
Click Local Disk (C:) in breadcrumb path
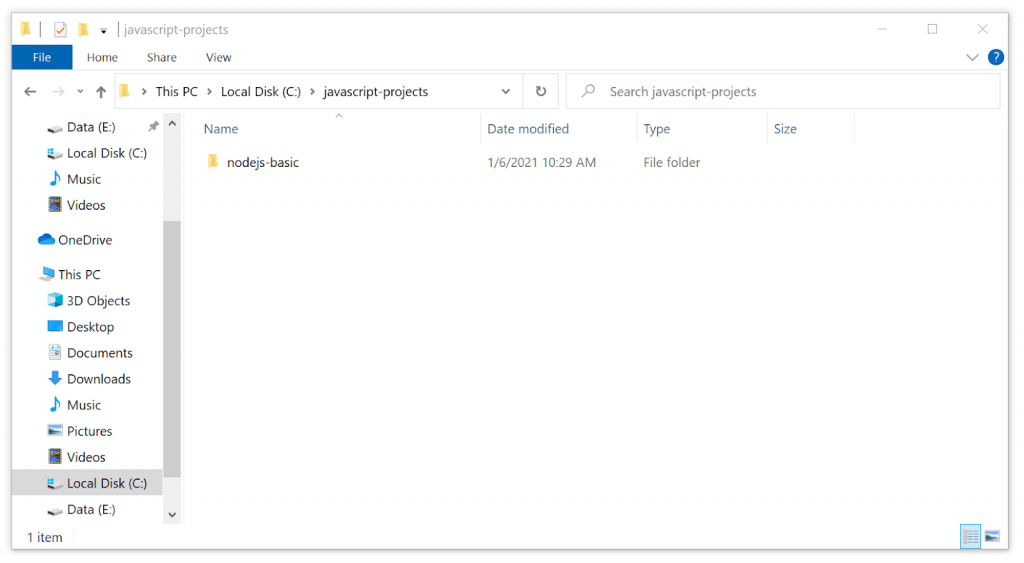260,91
